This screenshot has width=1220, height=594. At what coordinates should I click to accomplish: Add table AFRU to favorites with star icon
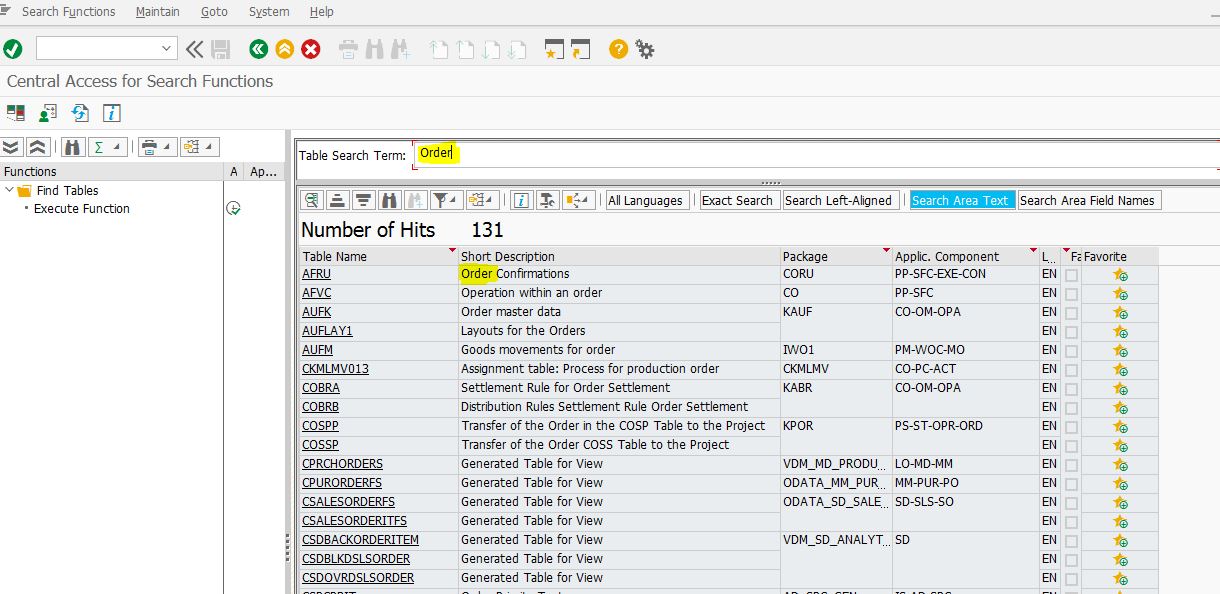[x=1120, y=275]
